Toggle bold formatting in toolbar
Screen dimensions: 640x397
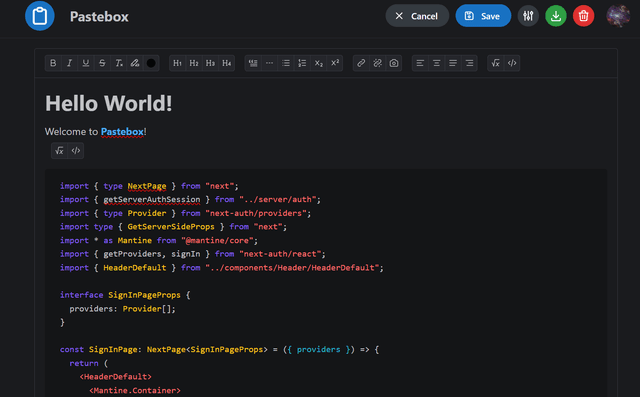[x=53, y=63]
